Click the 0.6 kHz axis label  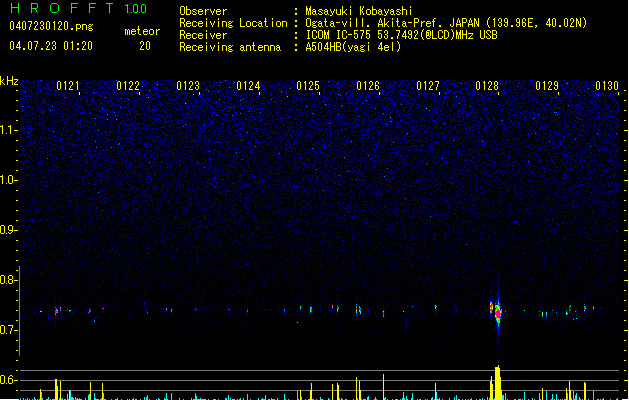click(8, 380)
